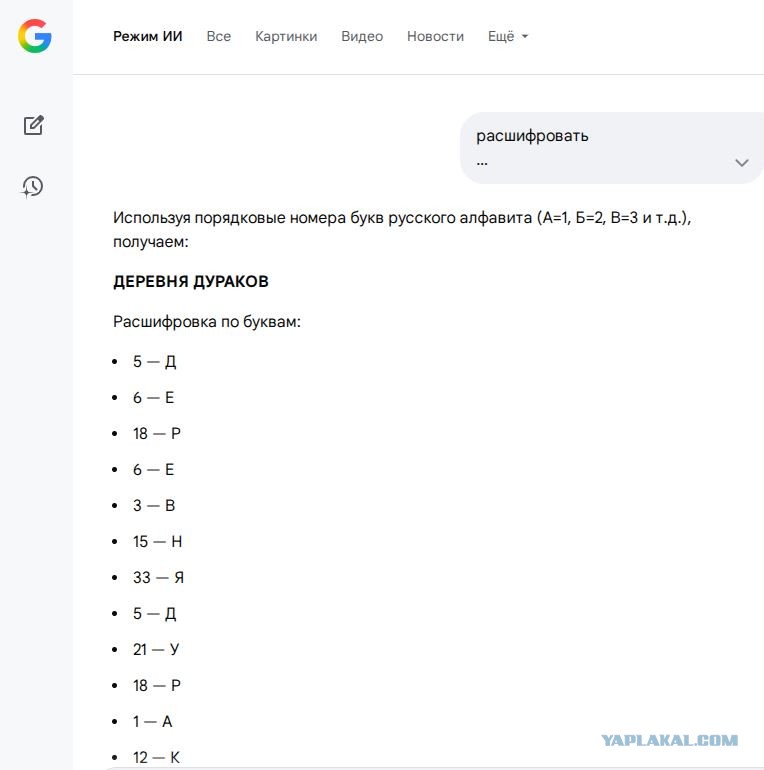Click the ДЕРЕВНЯ ДУРАКОВ bold answer text

tap(191, 281)
